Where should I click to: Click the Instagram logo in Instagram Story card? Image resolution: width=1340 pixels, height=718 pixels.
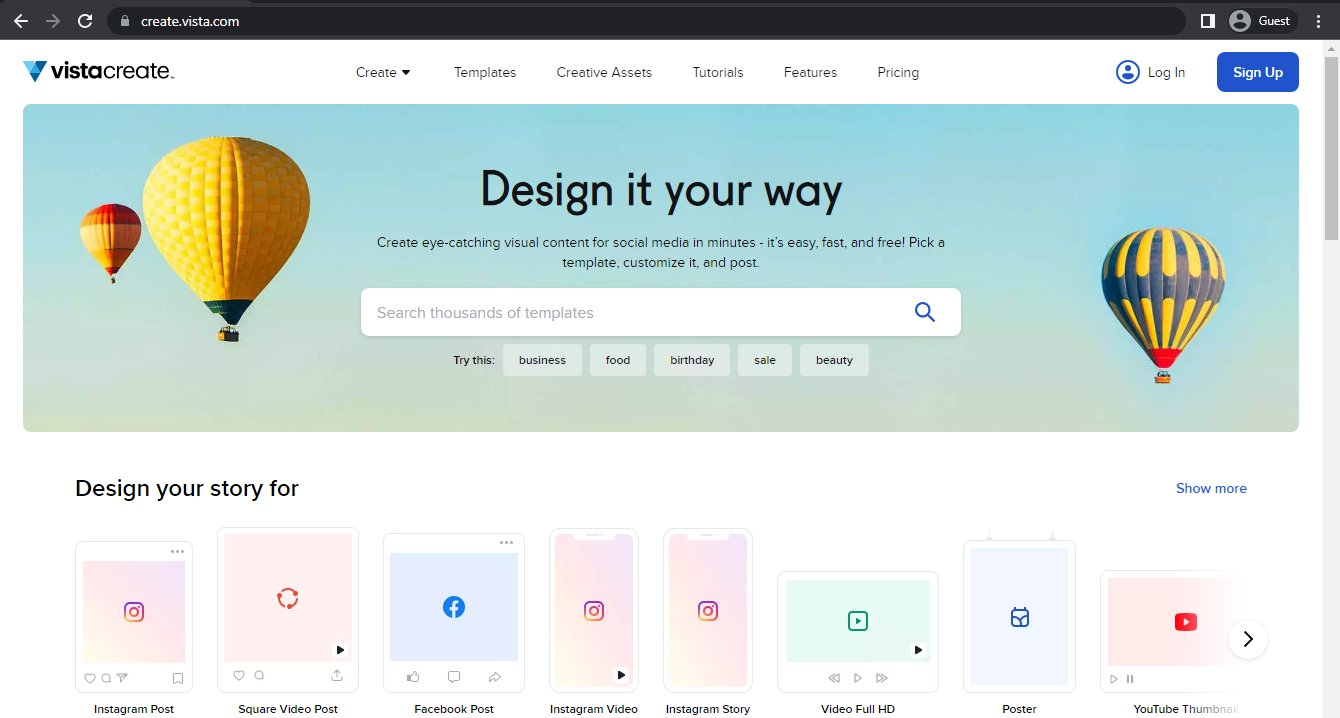pyautogui.click(x=708, y=610)
